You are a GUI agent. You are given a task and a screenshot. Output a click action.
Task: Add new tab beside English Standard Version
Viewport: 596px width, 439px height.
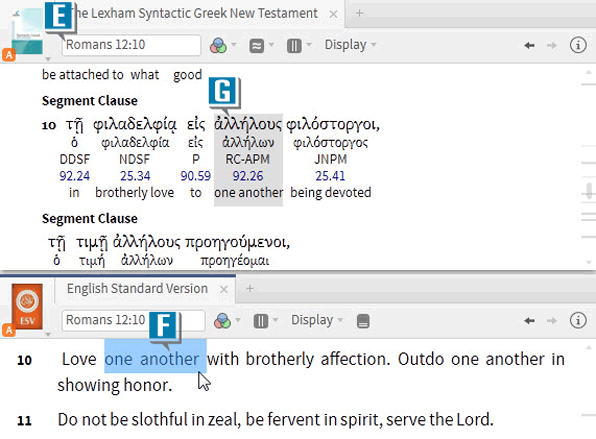(250, 288)
